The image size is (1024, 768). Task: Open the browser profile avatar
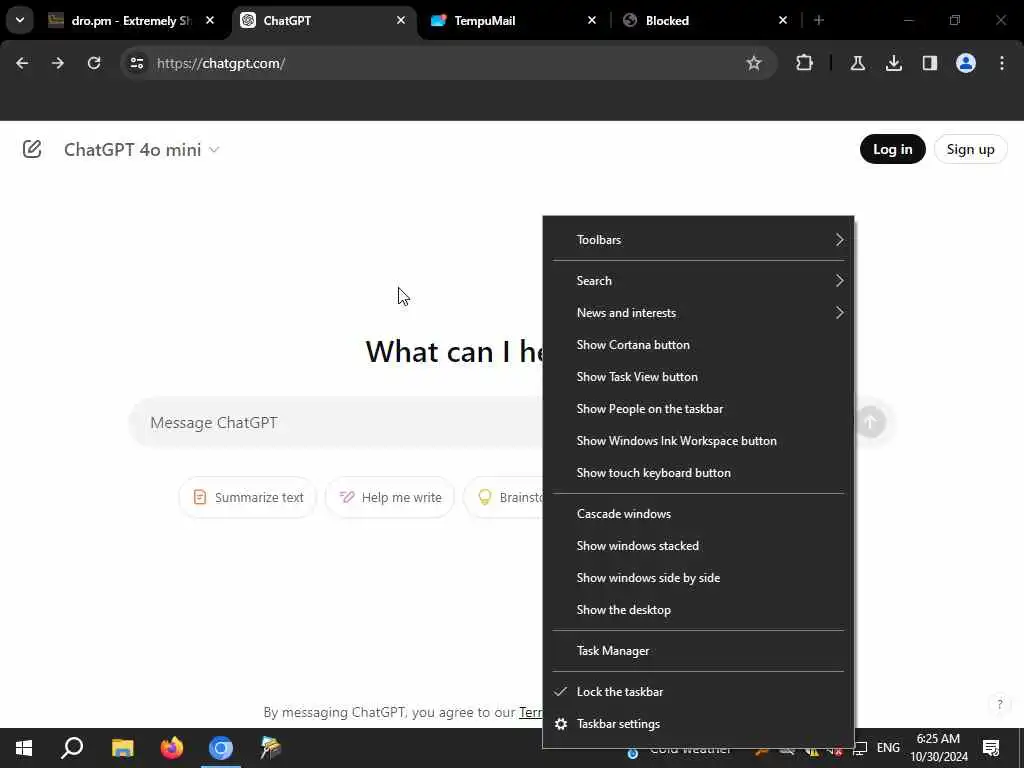(x=965, y=63)
